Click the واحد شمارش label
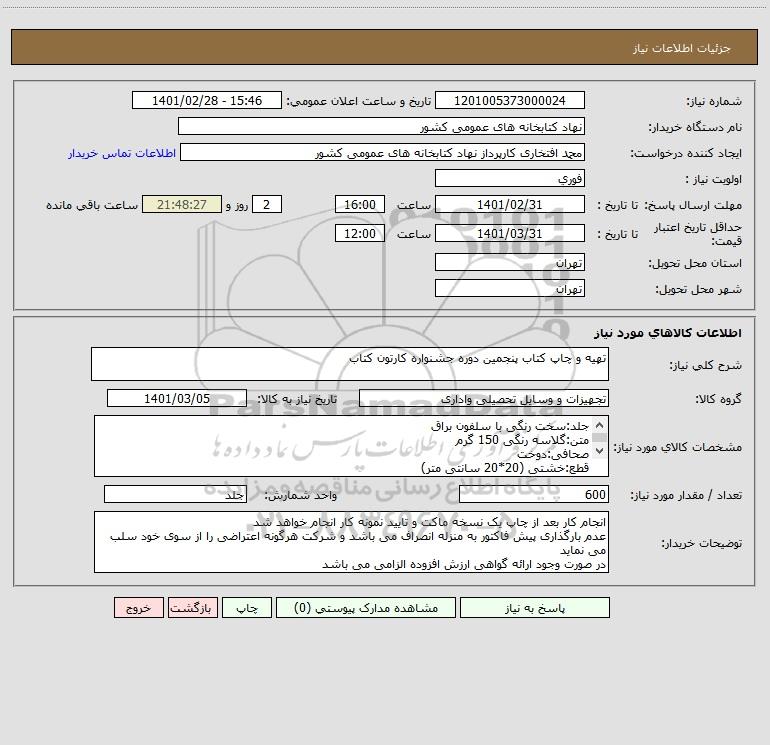Image resolution: width=770 pixels, height=745 pixels. pos(301,495)
